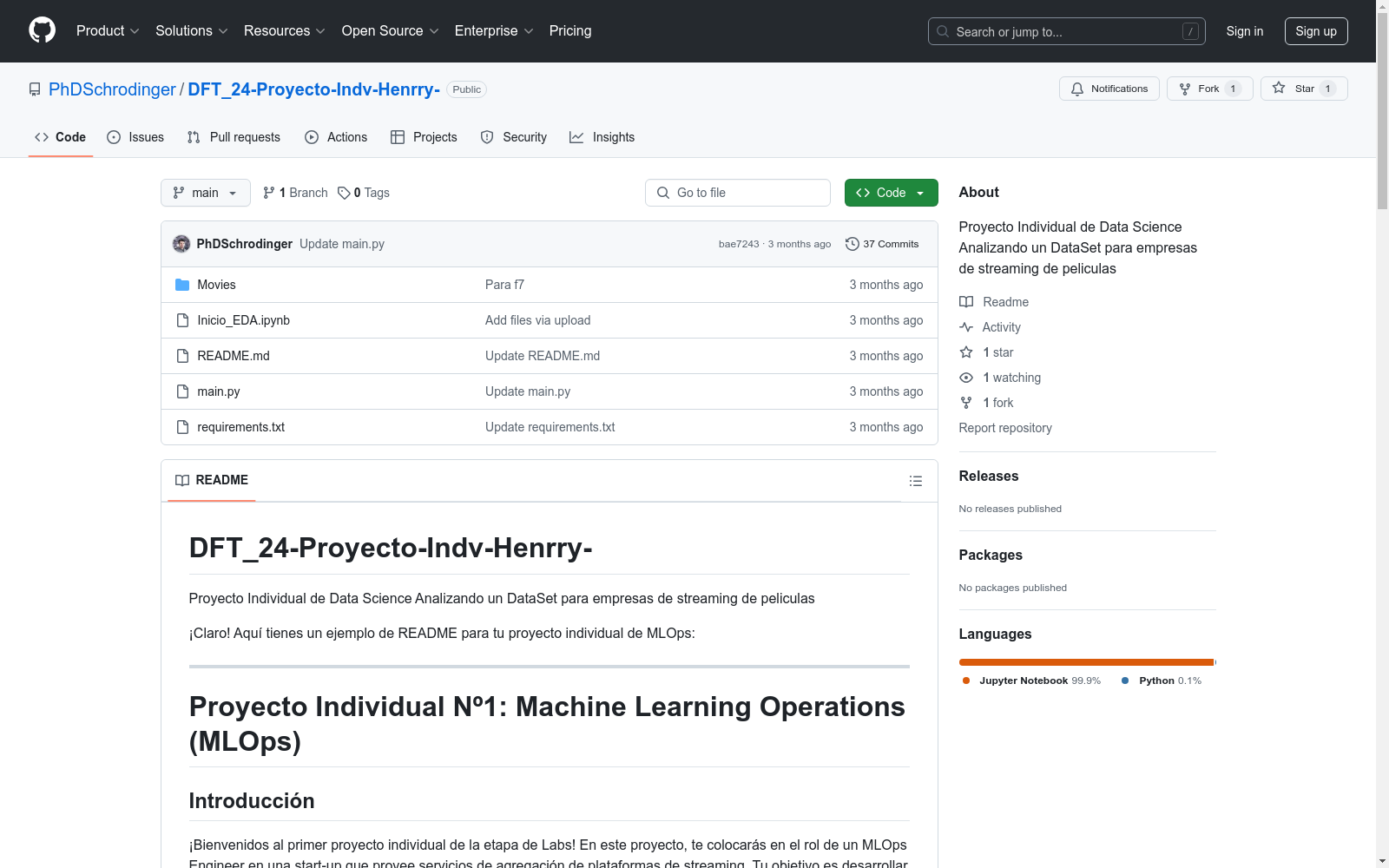View the 37 Commits link
Viewport: 1389px width, 868px height.
(x=882, y=244)
